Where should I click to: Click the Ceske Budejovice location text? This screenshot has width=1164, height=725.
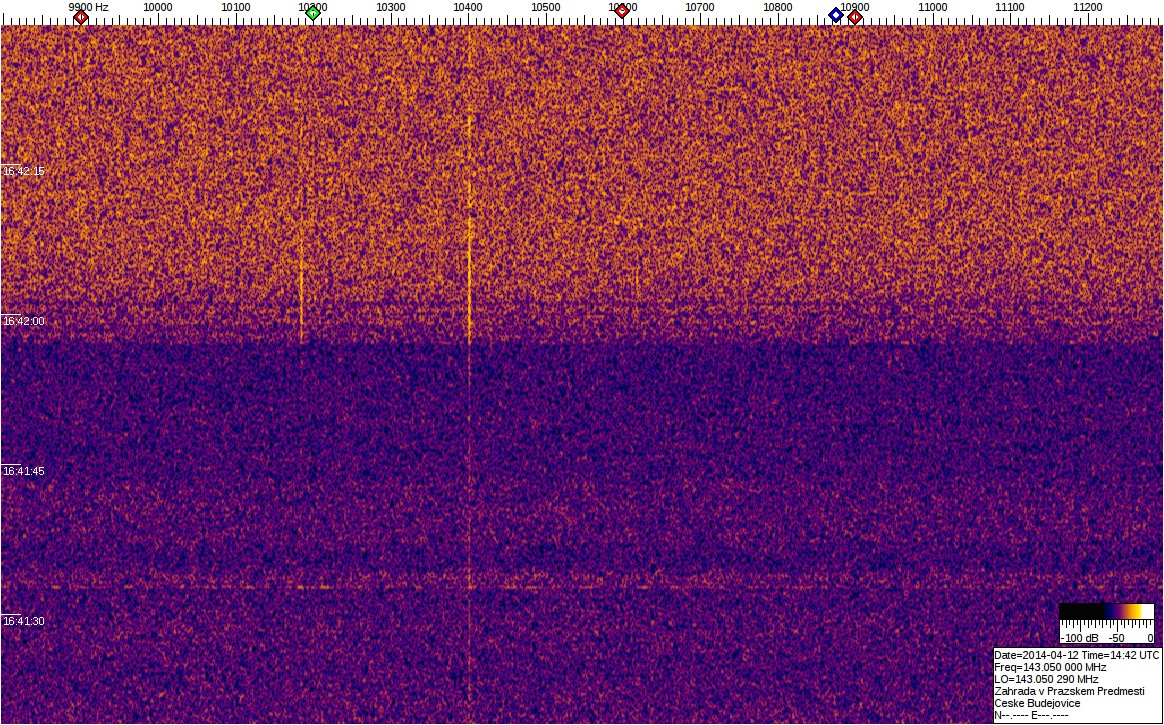1037,703
